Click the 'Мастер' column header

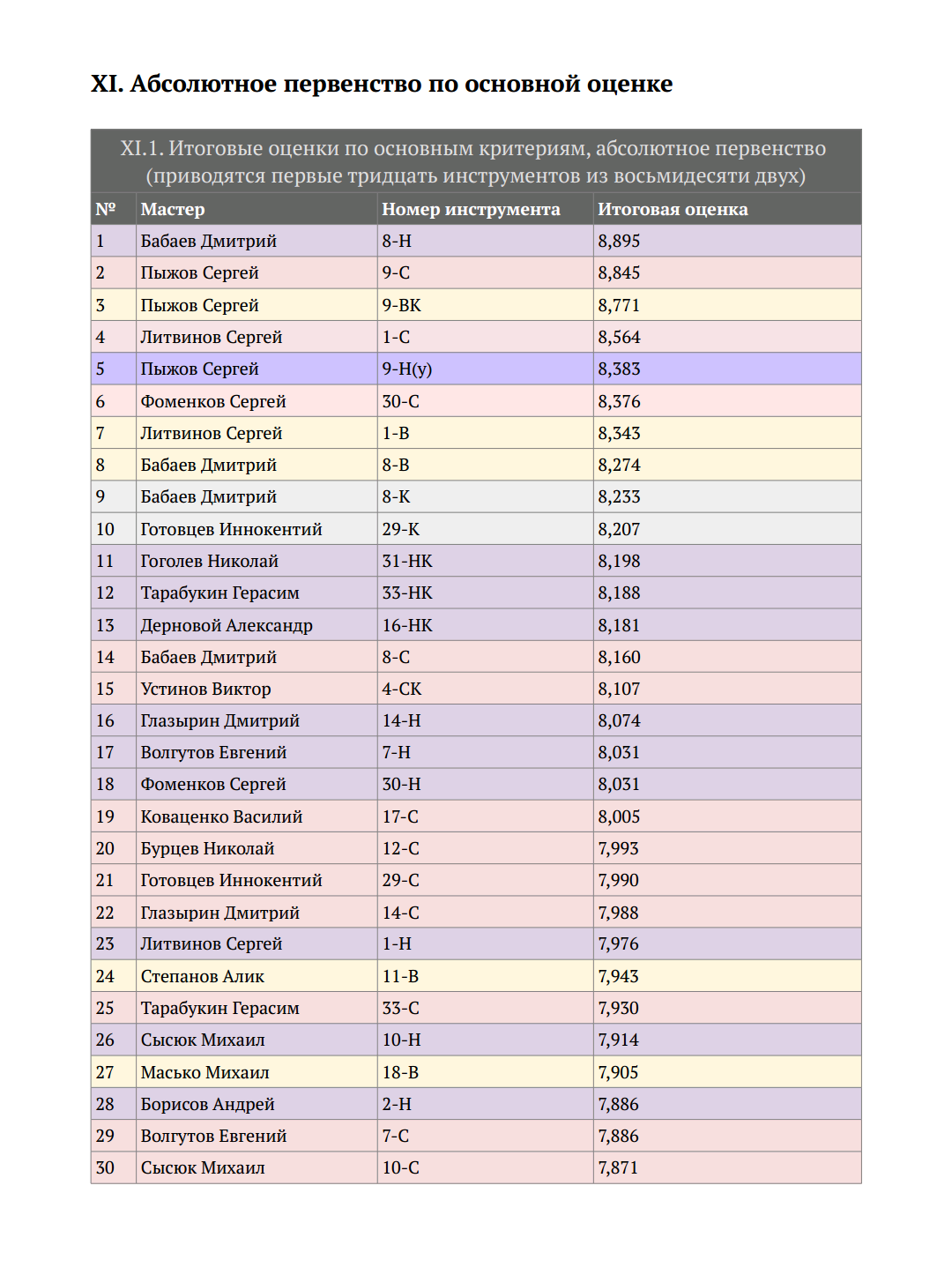point(257,209)
